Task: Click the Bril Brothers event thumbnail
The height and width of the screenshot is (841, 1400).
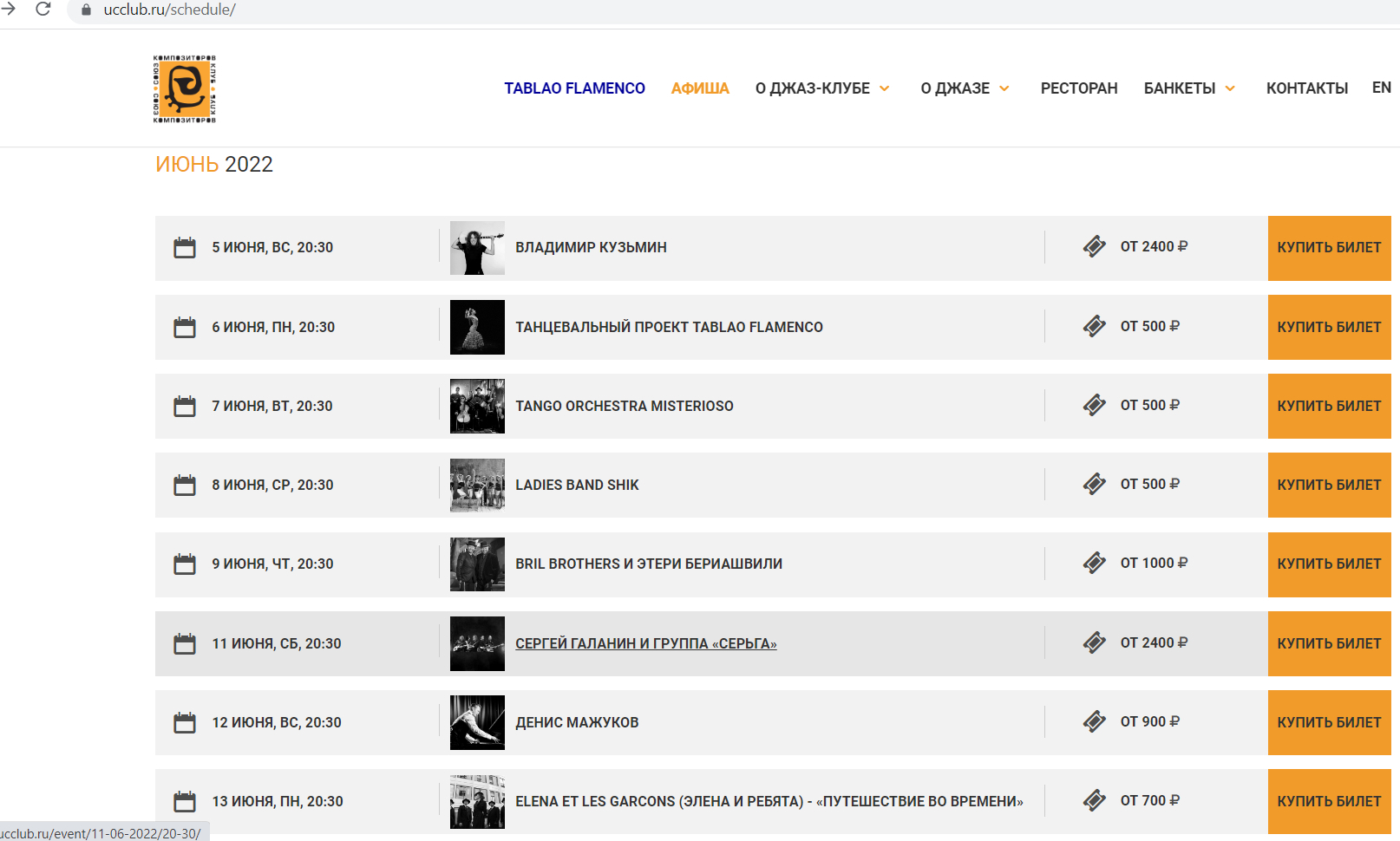Action: [x=477, y=564]
